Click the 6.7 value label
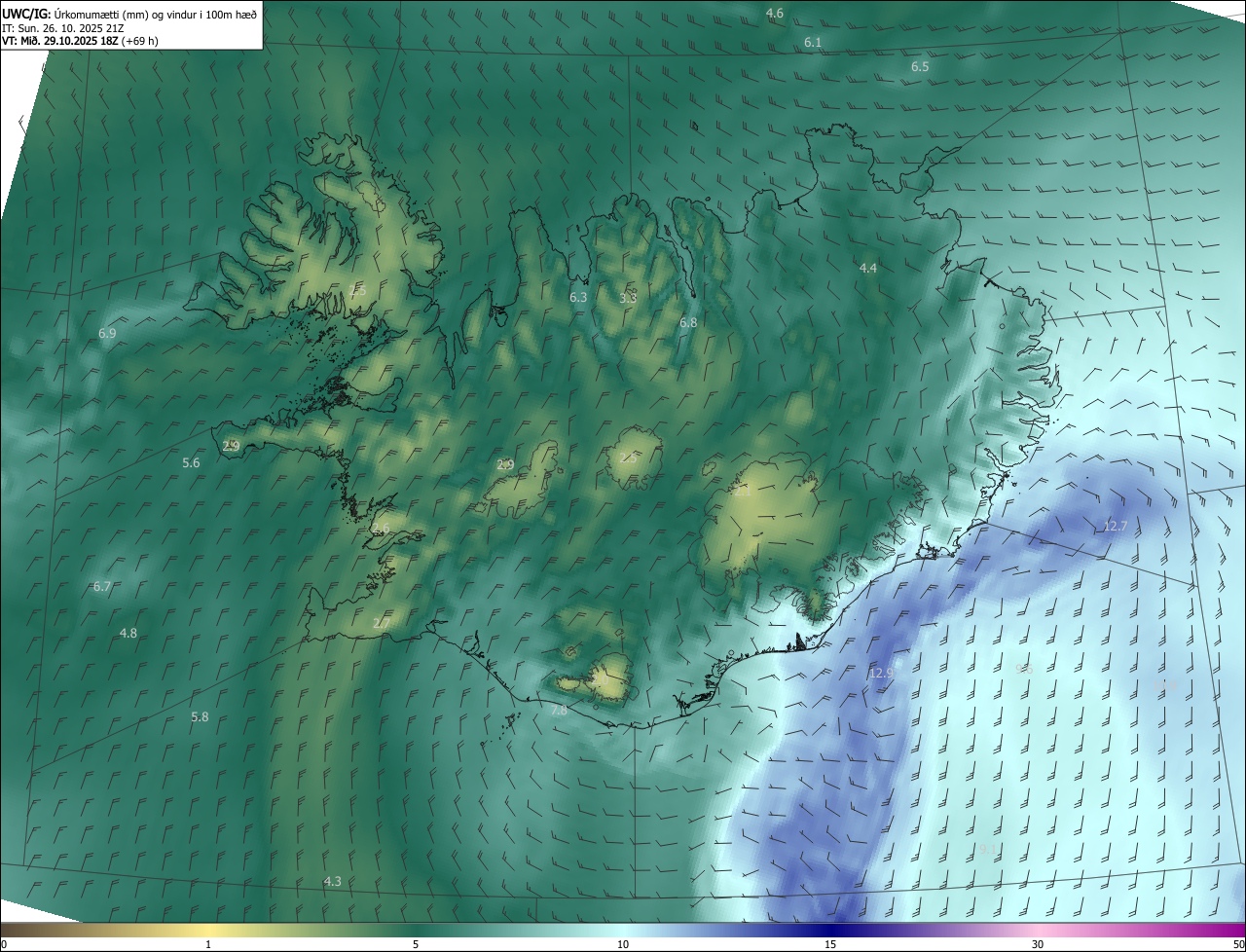 coord(102,586)
